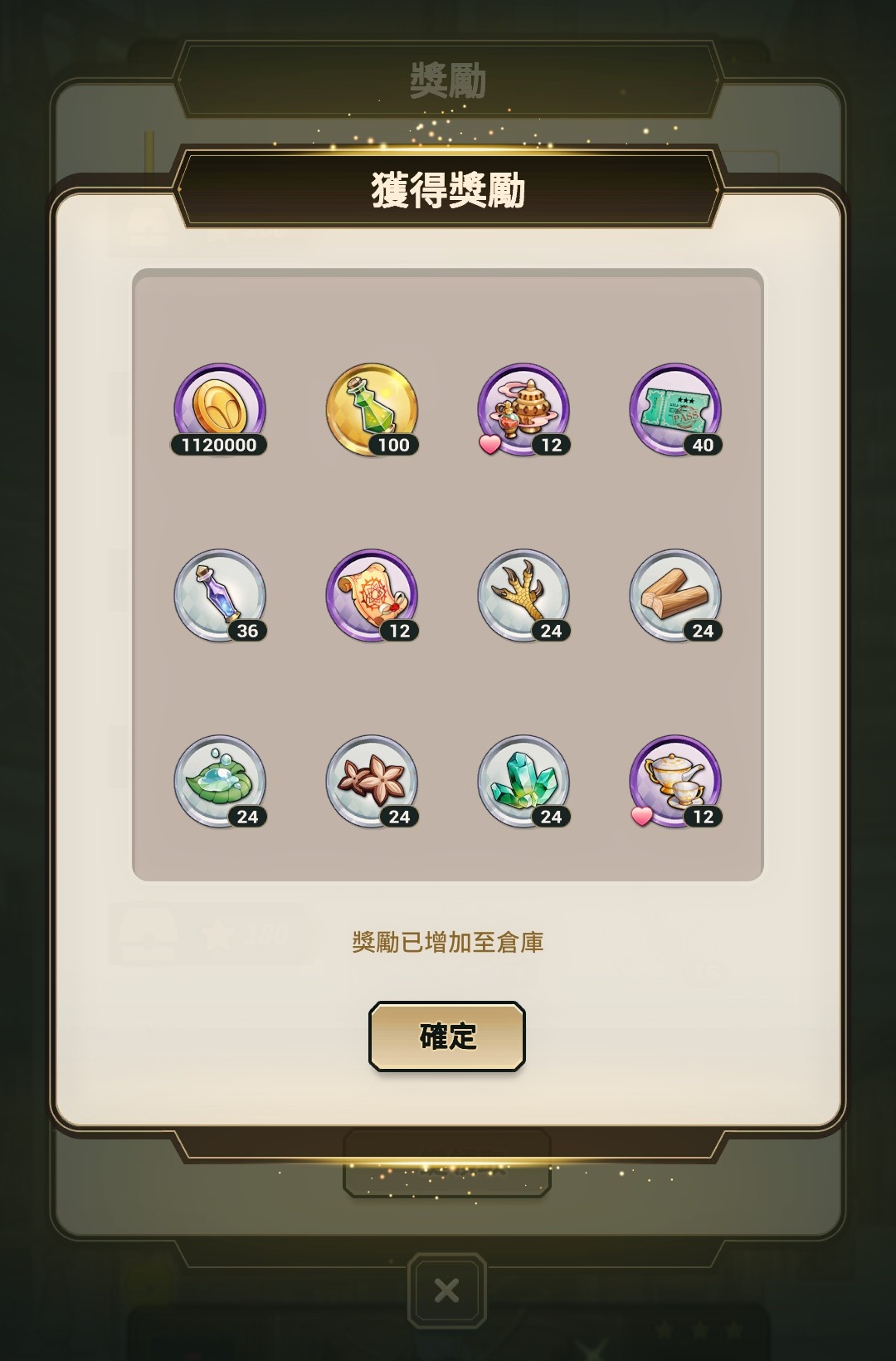Tap the bird claw material with 24
896x1361 pixels.
click(523, 596)
